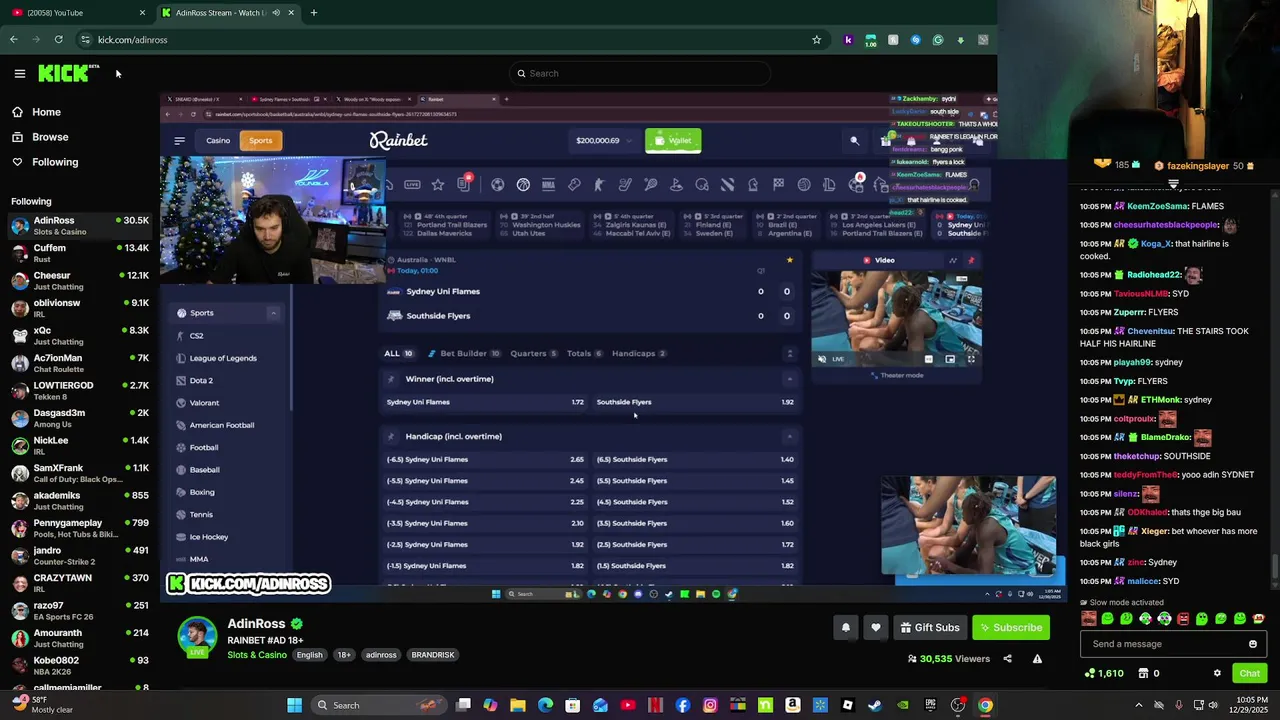Image resolution: width=1280 pixels, height=720 pixels.
Task: Select Pennygameplay in the following list
Action: click(80, 528)
